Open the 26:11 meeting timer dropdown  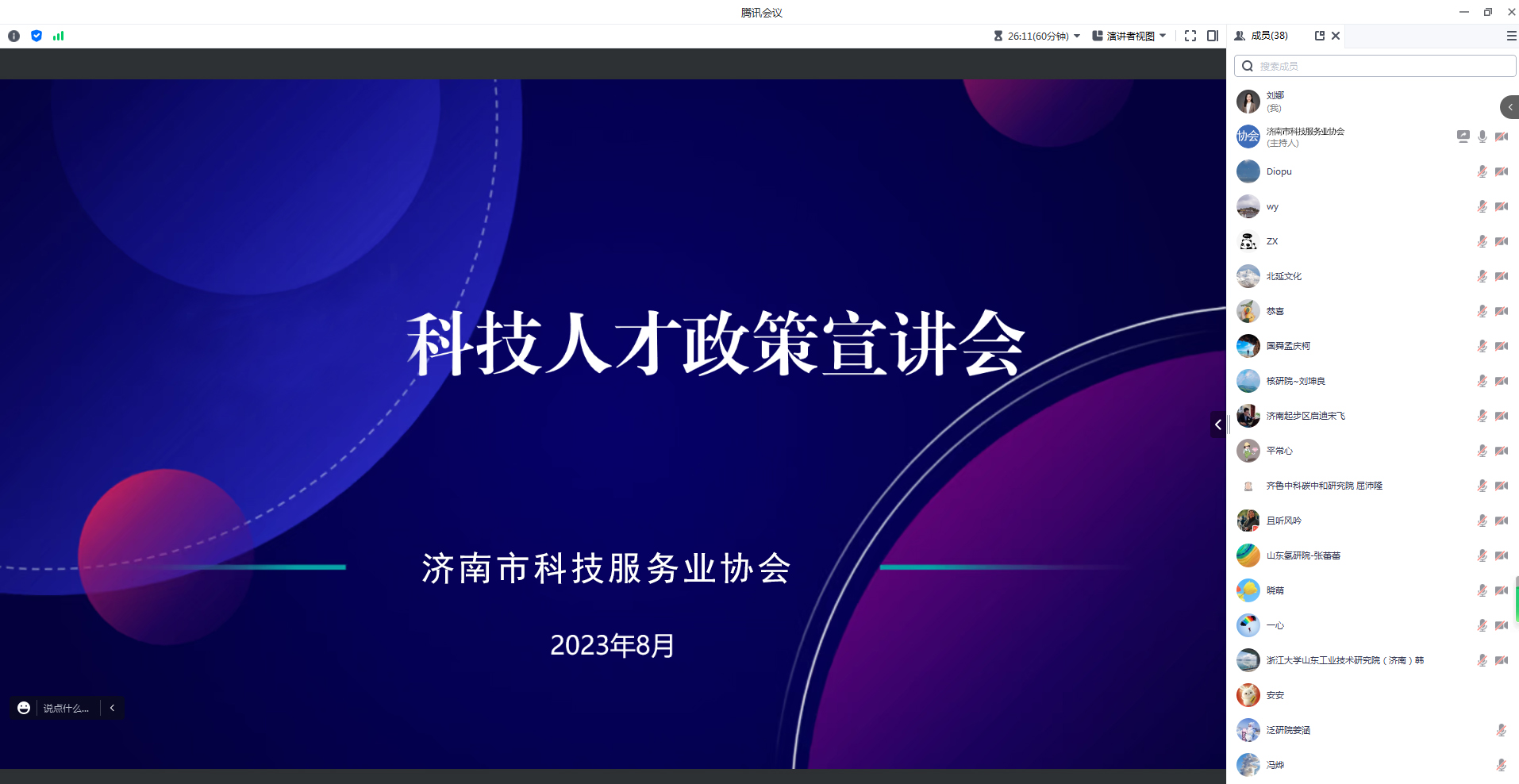click(1036, 36)
